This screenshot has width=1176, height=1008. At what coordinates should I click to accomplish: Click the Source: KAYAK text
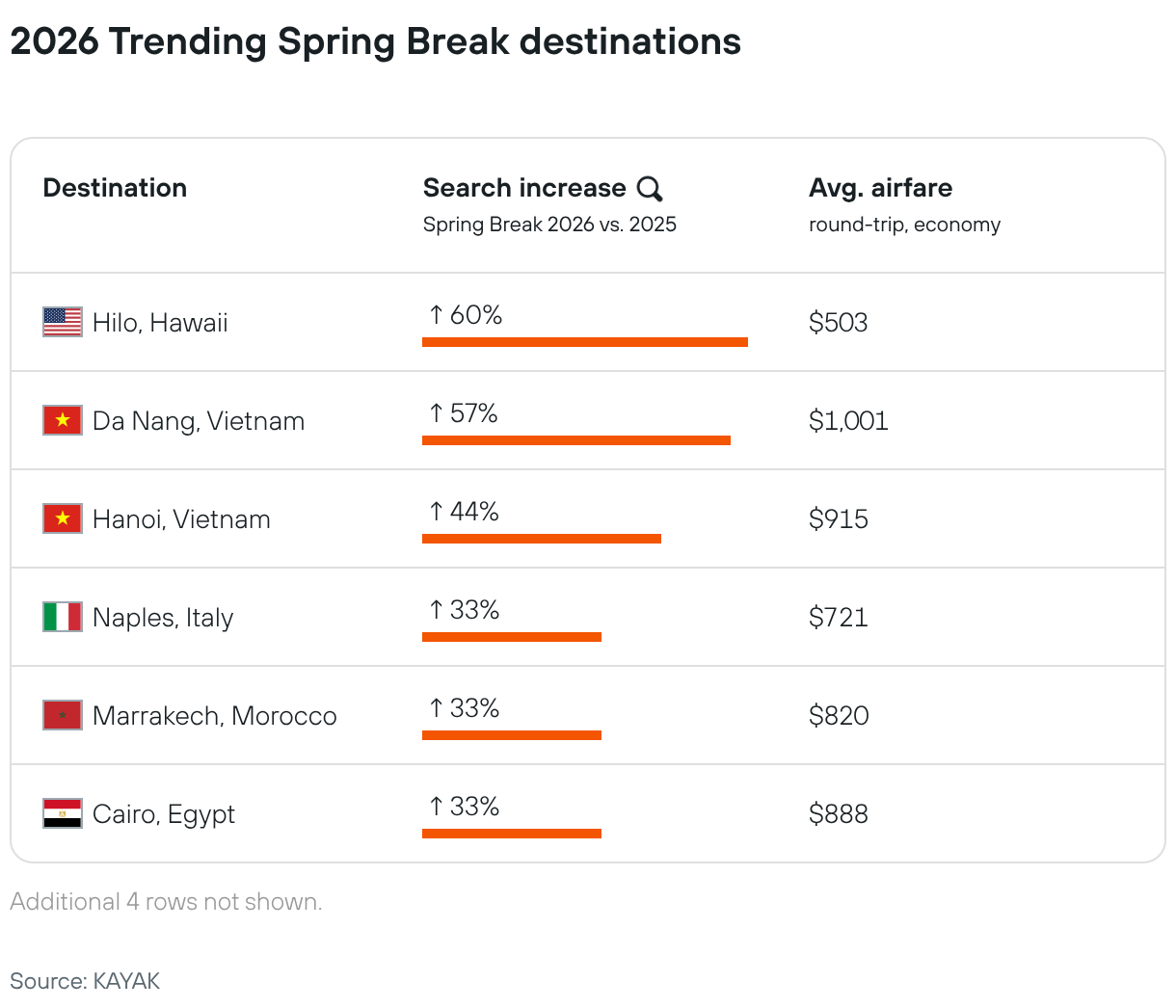[x=85, y=981]
